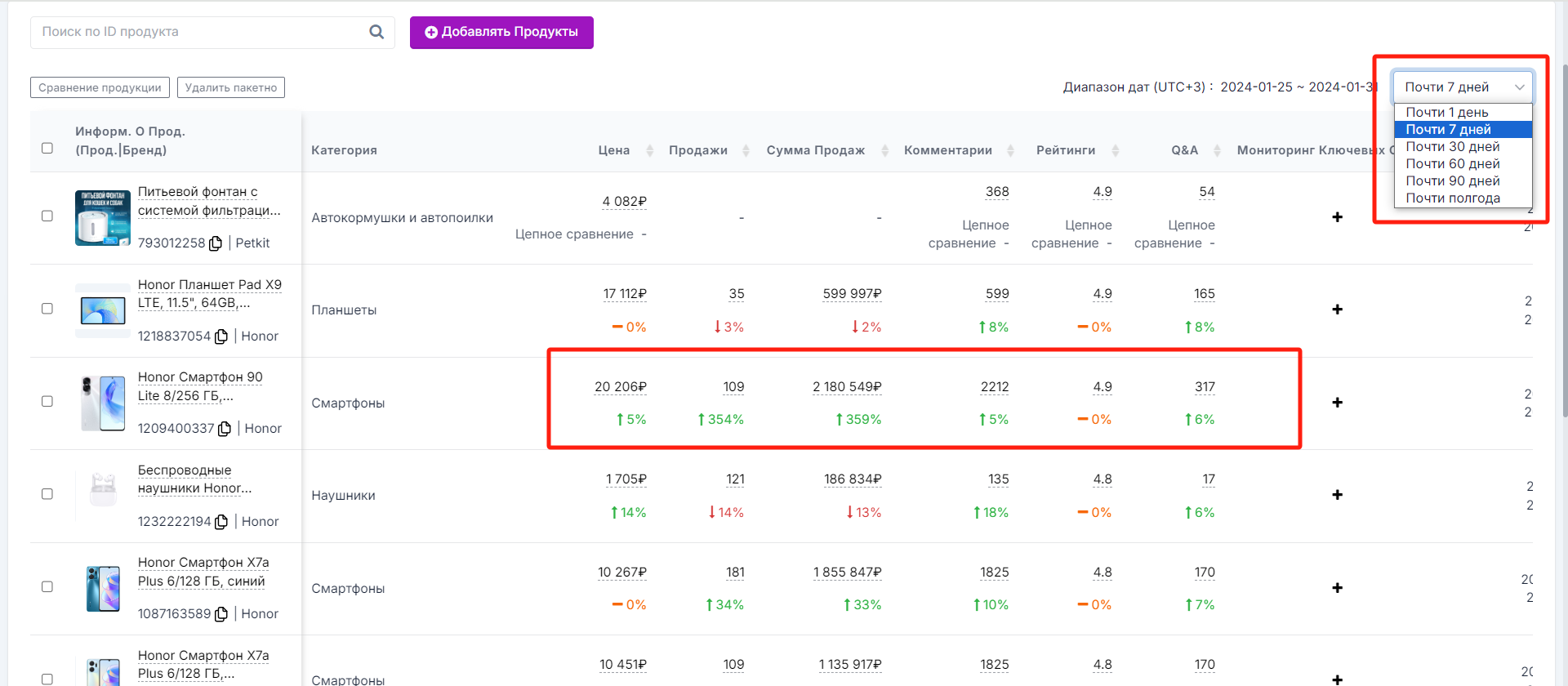The image size is (1568, 686).
Task: Copy product ID 793012258
Action: (216, 243)
